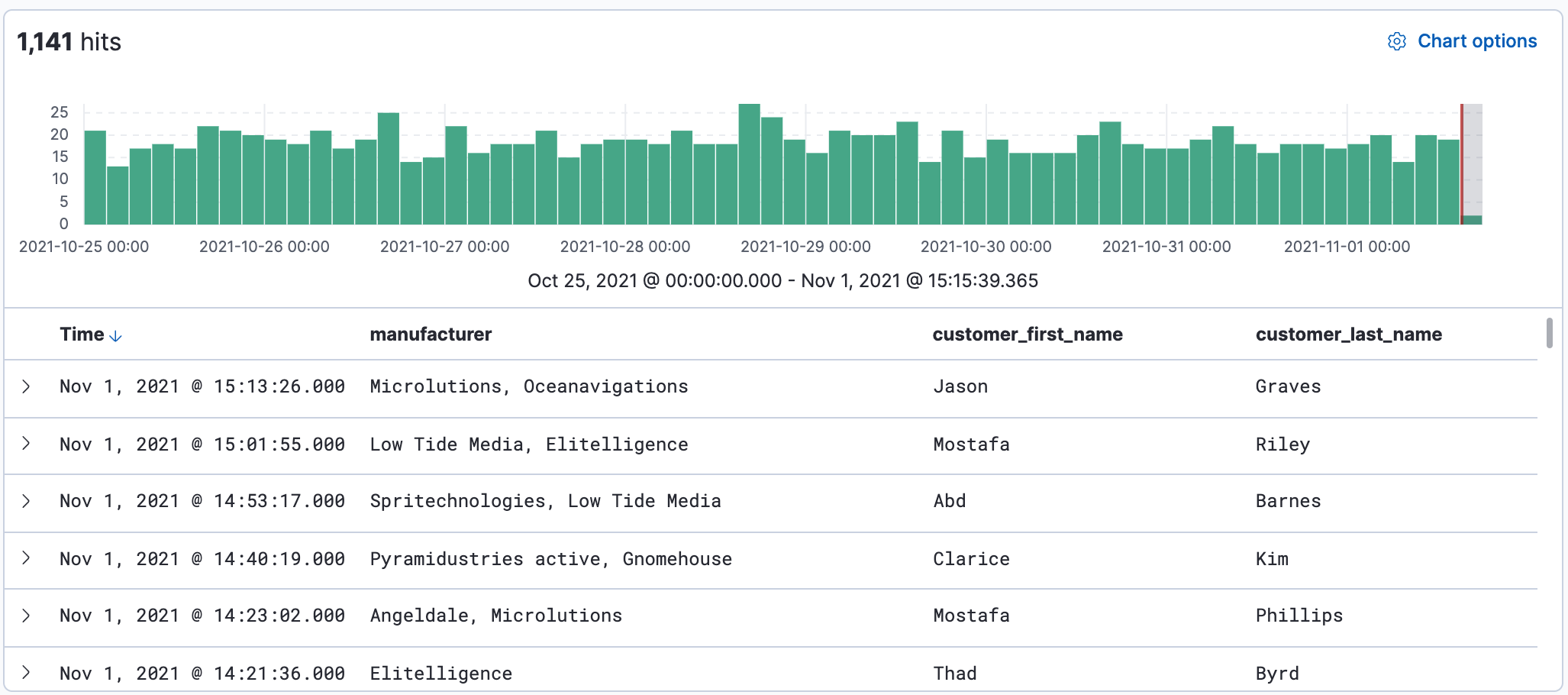Click the customer_last_name column header
This screenshot has width=1568, height=695.
(x=1348, y=335)
